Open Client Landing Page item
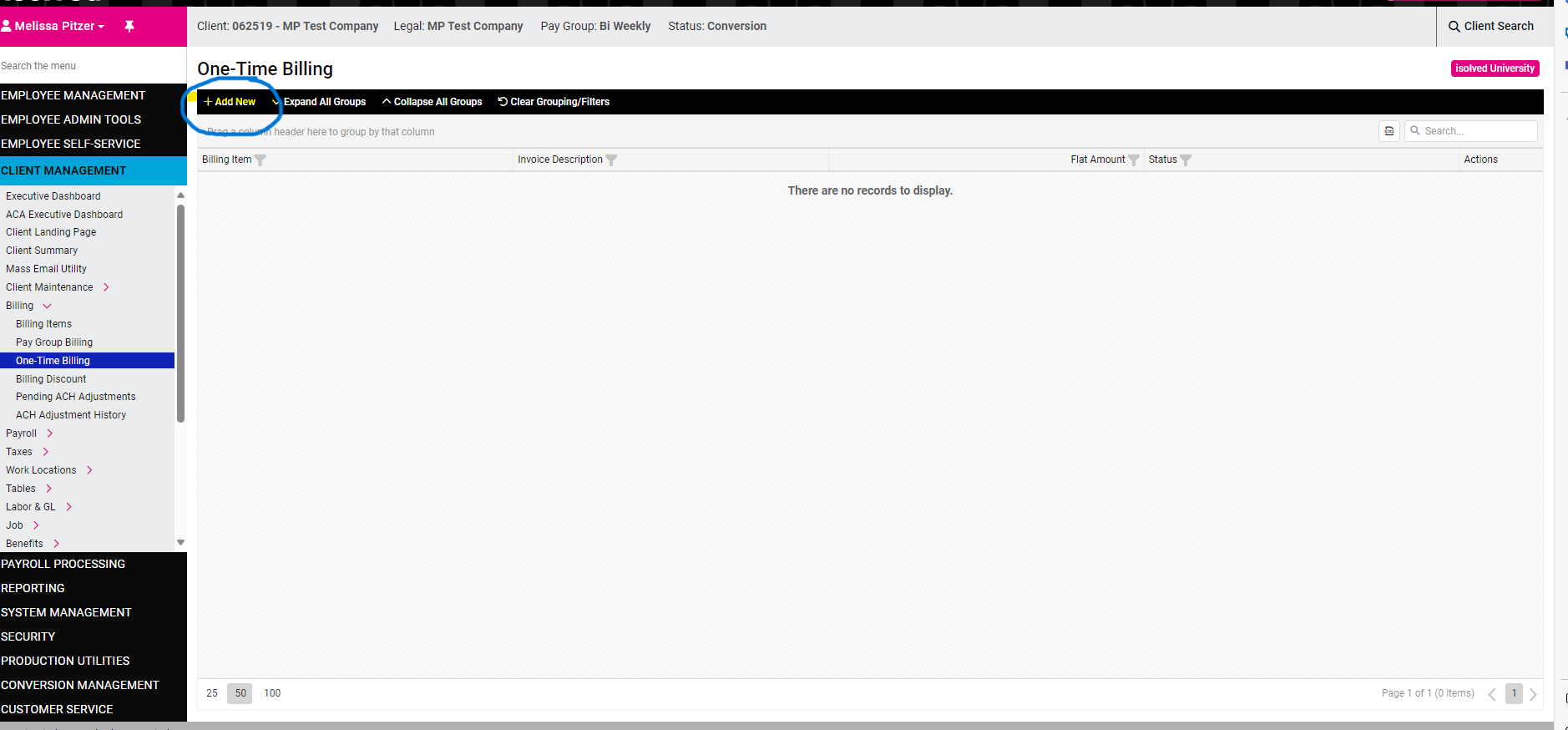1568x730 pixels. (51, 232)
